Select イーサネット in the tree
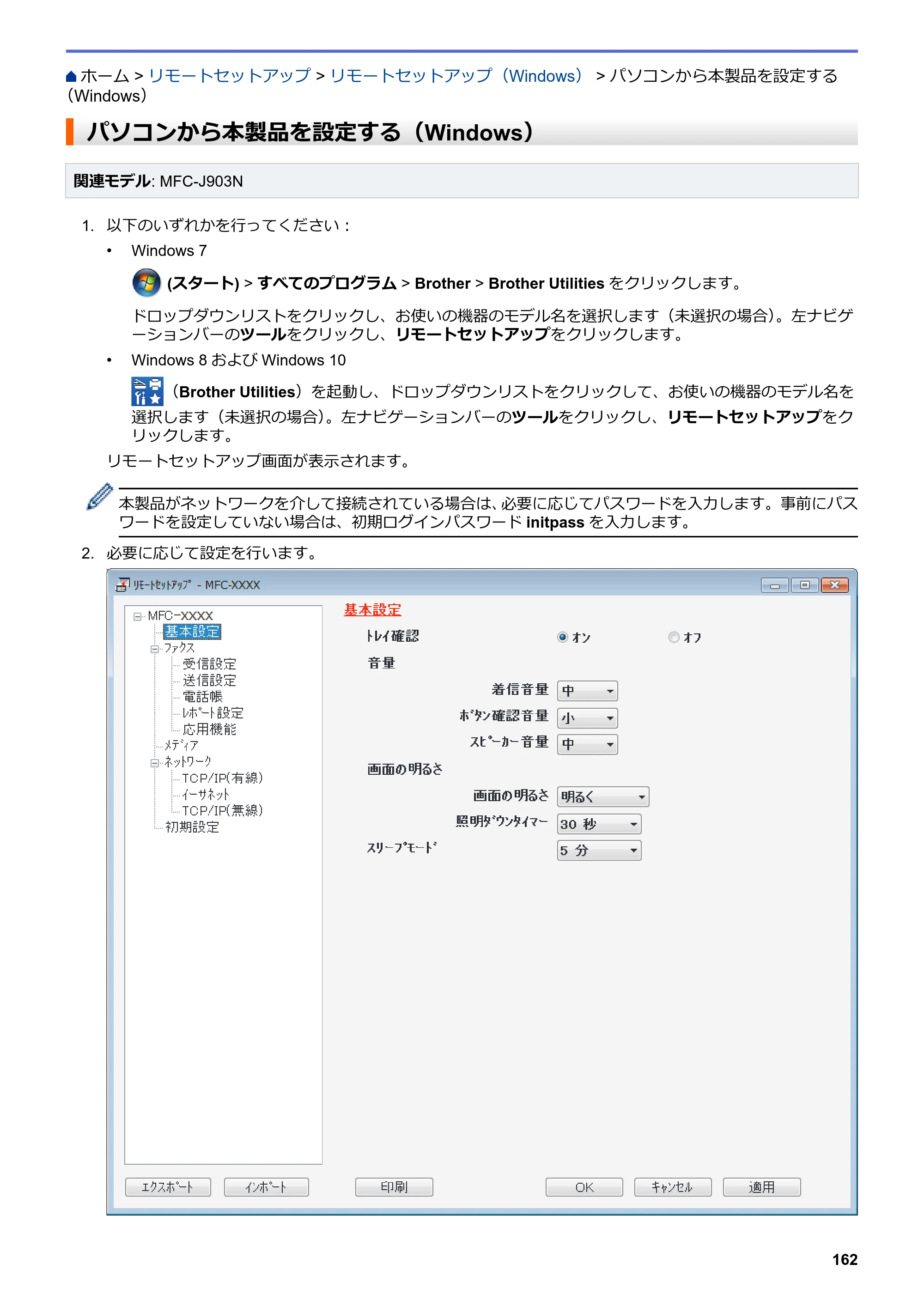The height and width of the screenshot is (1307, 924). point(206,794)
